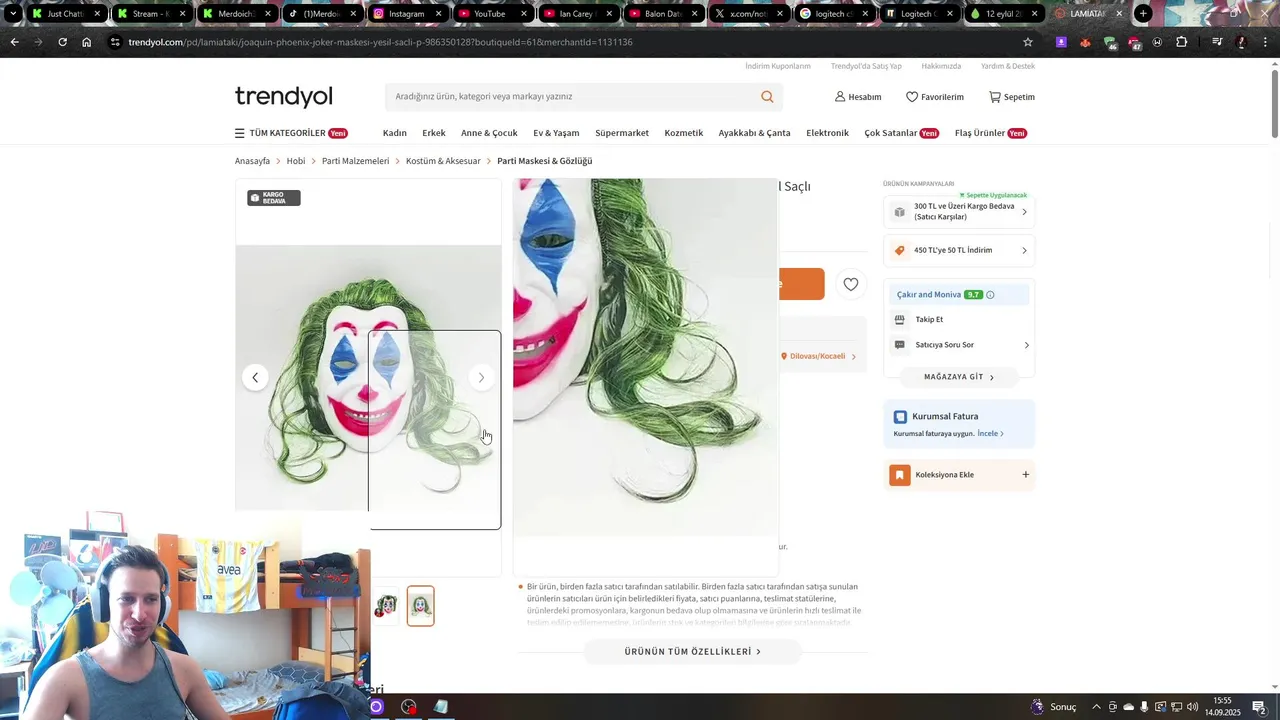Show hidden tray icons chevron

coord(1096,707)
